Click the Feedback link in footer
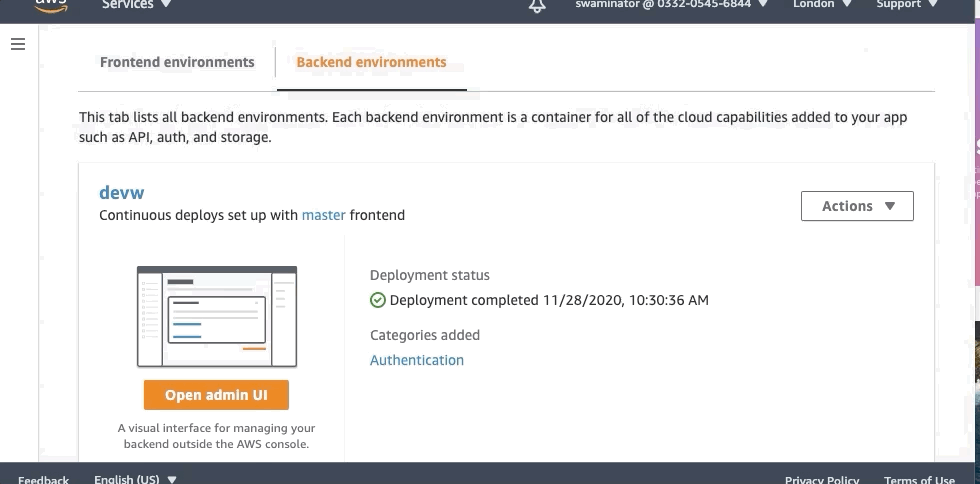 43,480
